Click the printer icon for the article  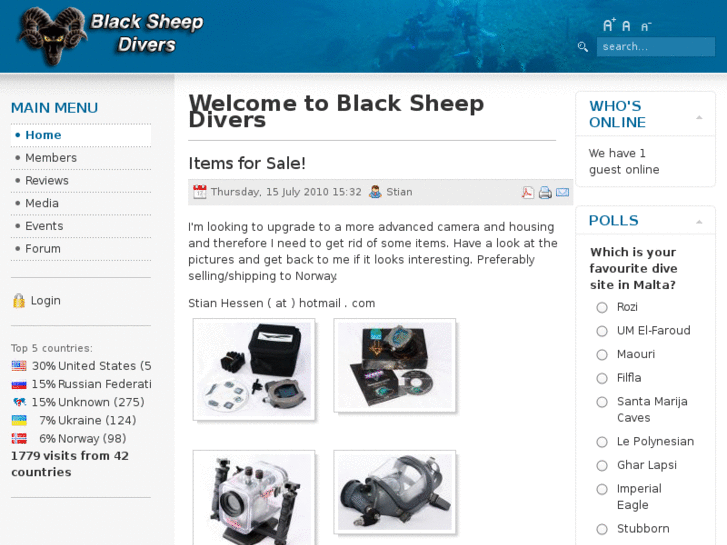(x=545, y=192)
